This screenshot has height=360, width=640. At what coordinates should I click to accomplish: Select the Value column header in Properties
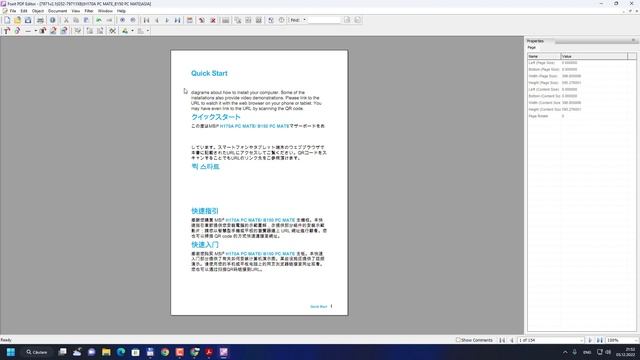594,56
